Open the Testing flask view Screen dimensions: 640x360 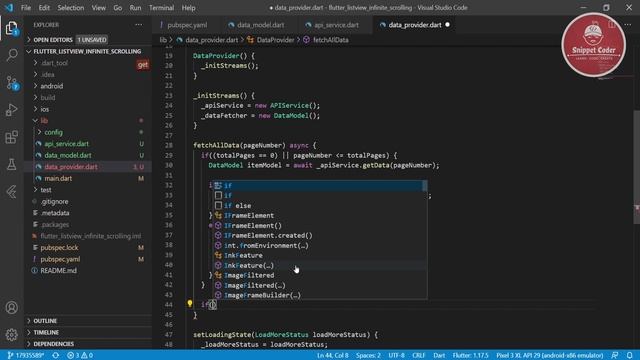coord(11,164)
